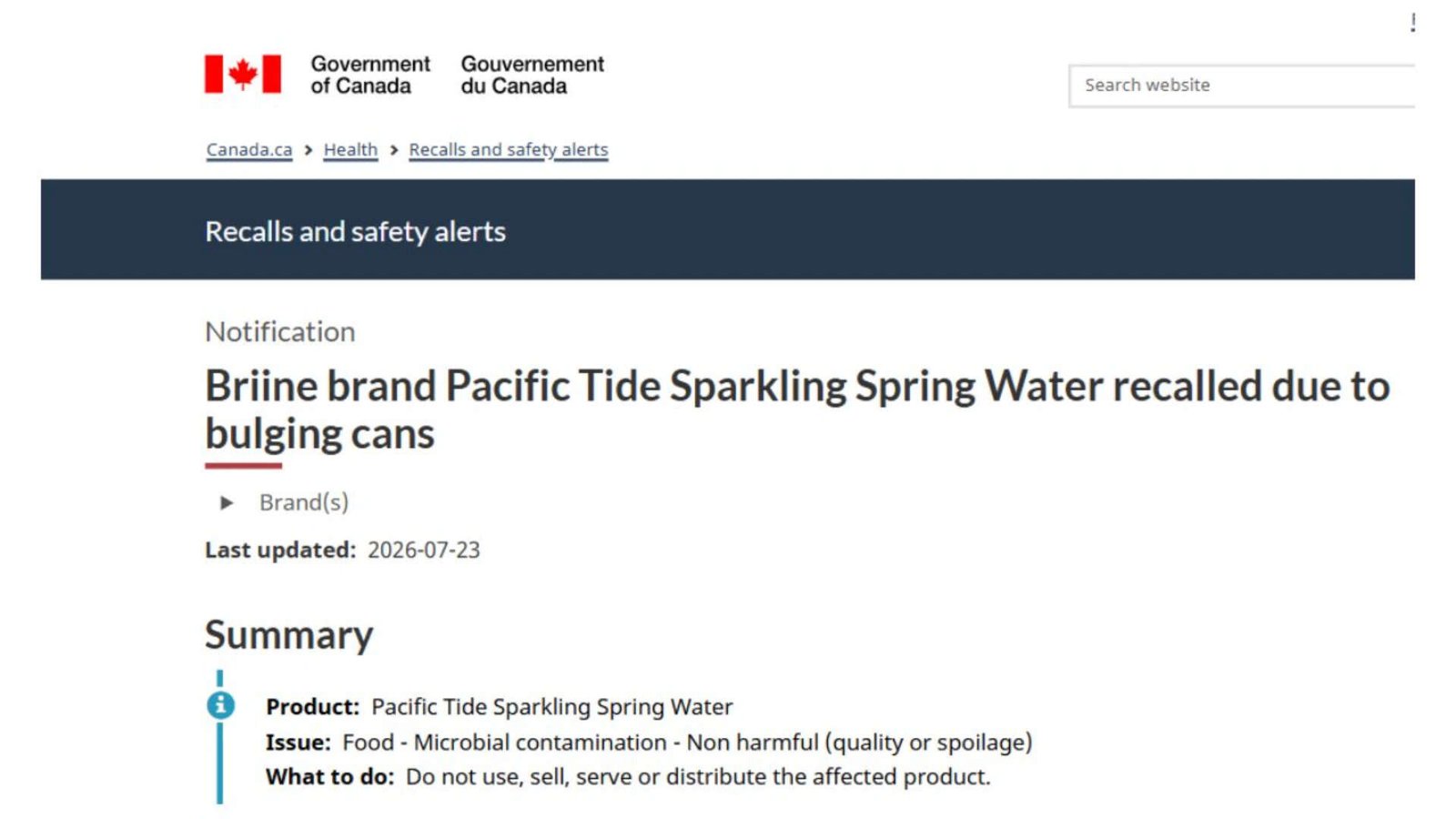Image resolution: width=1456 pixels, height=819 pixels.
Task: Click the Summary section heading
Action: [289, 634]
